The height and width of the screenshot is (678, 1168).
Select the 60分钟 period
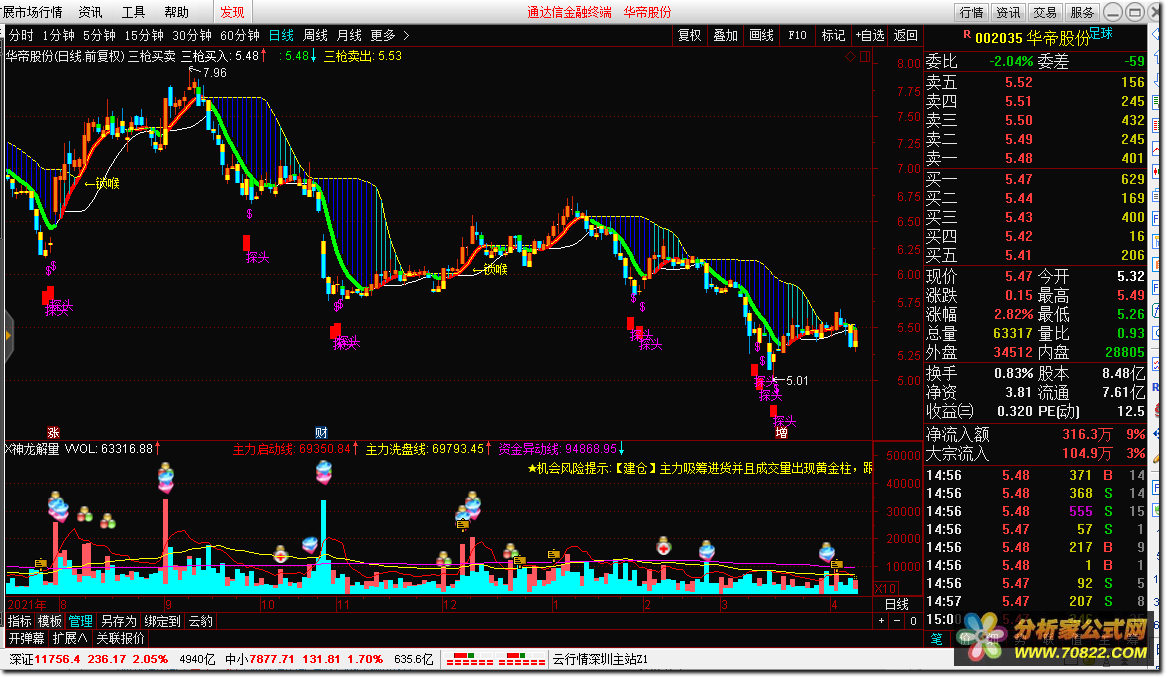240,35
